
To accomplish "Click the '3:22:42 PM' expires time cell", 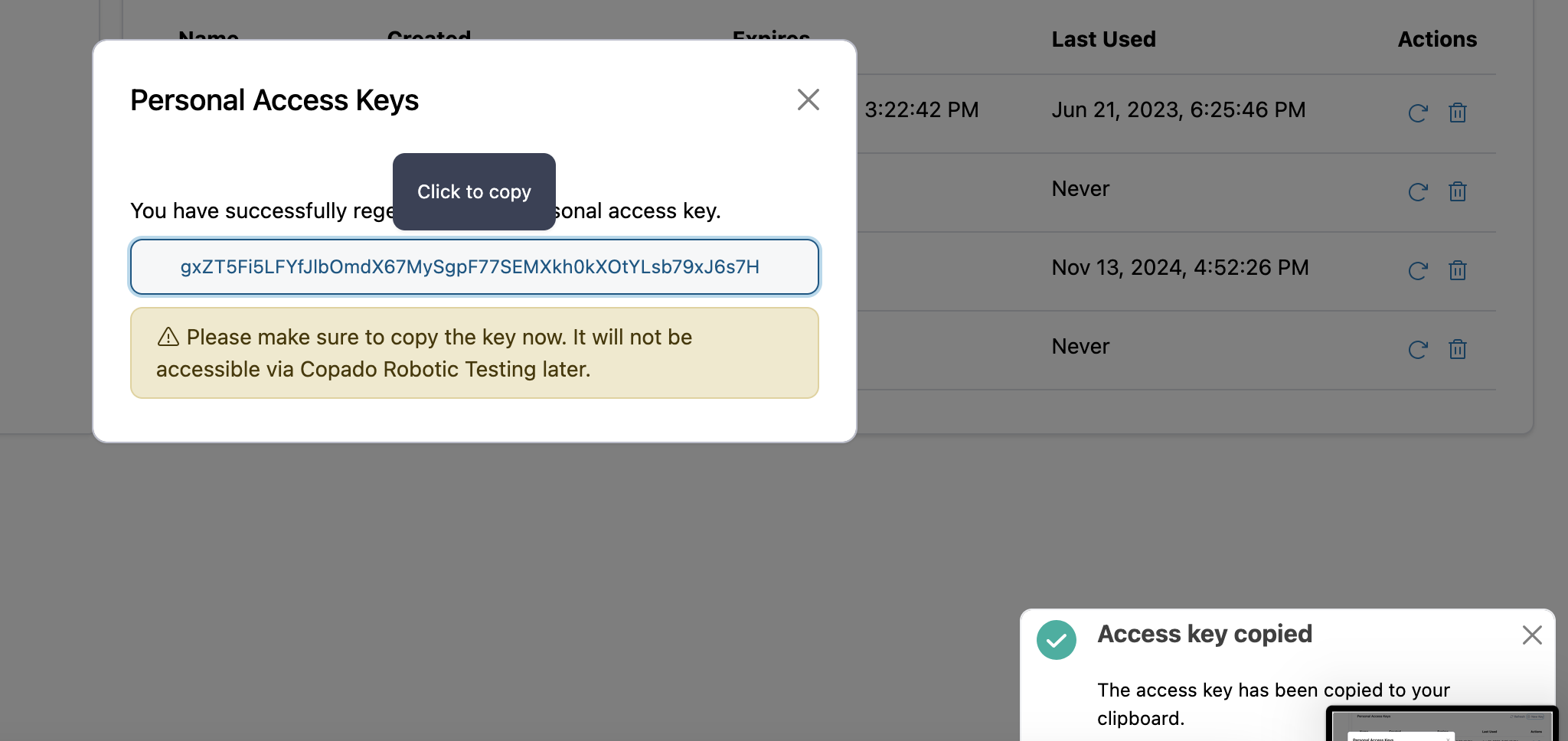I will coord(922,110).
